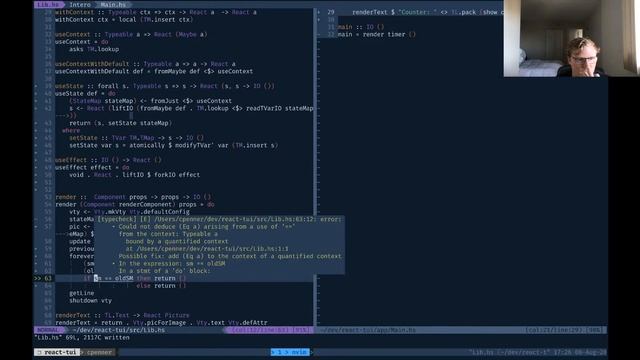Click the 'else return ()' line
640x360 pixels.
[161, 286]
